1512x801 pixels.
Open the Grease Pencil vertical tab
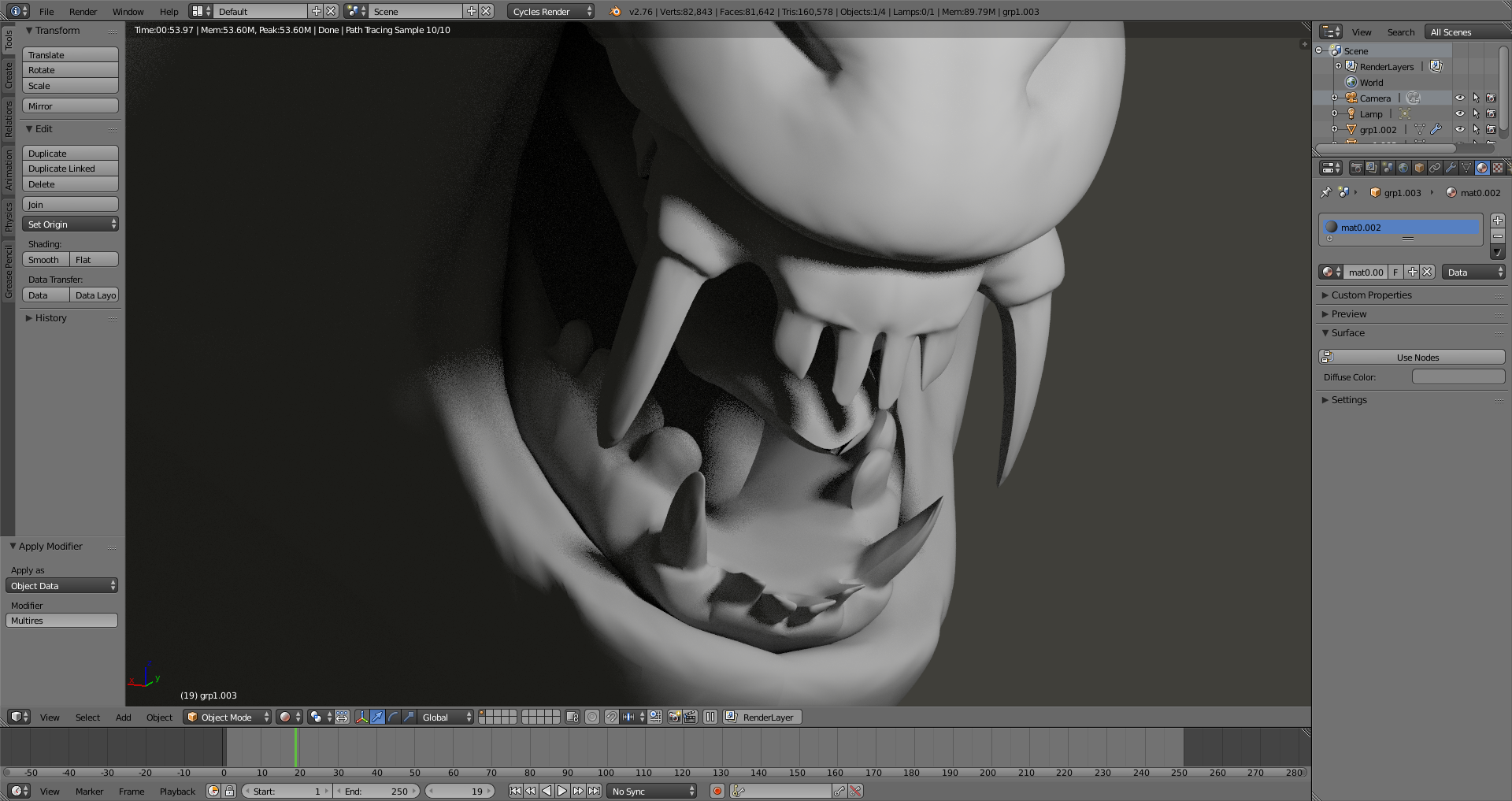pos(9,271)
